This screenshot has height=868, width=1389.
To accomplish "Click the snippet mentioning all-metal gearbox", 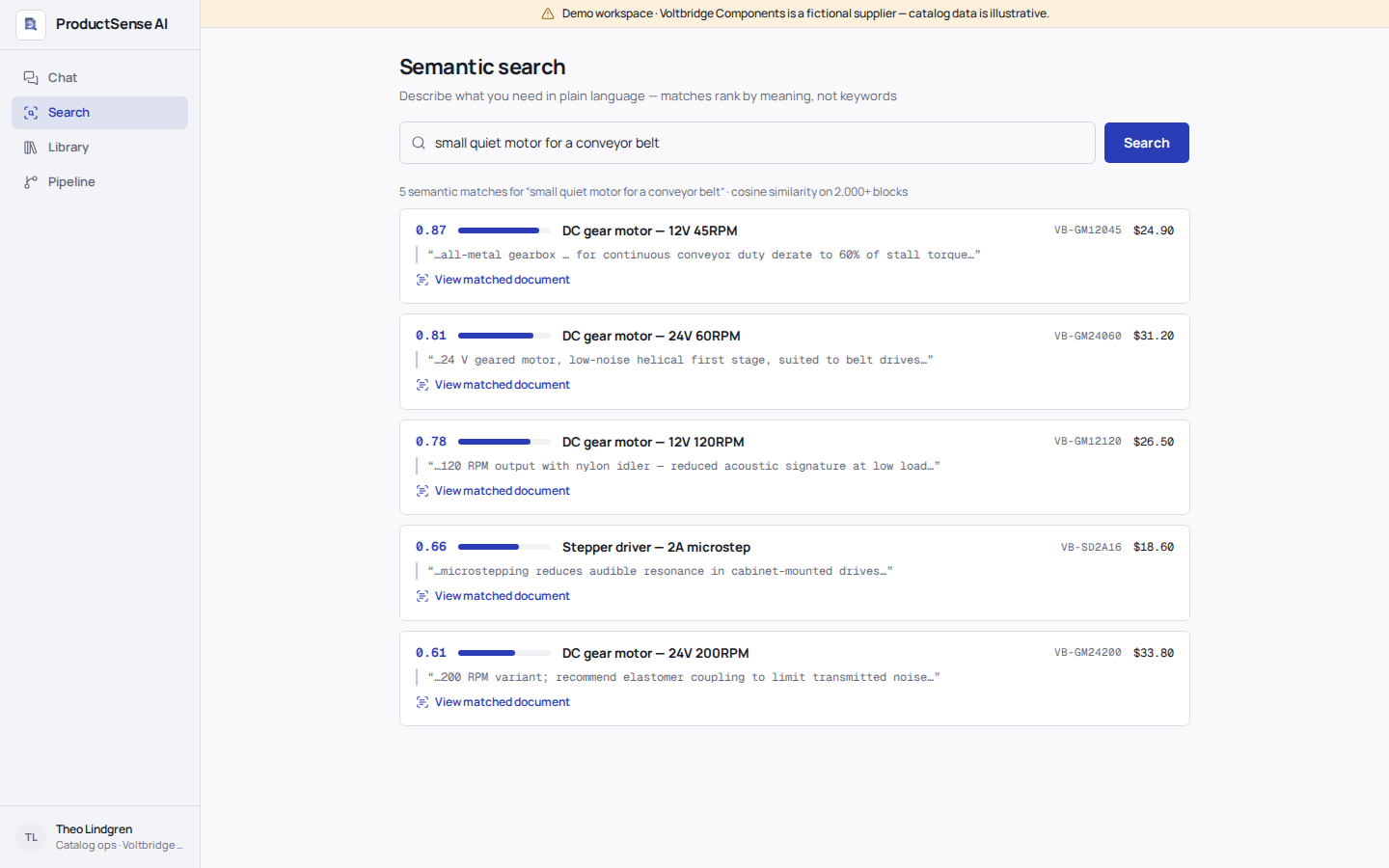I will 704,255.
